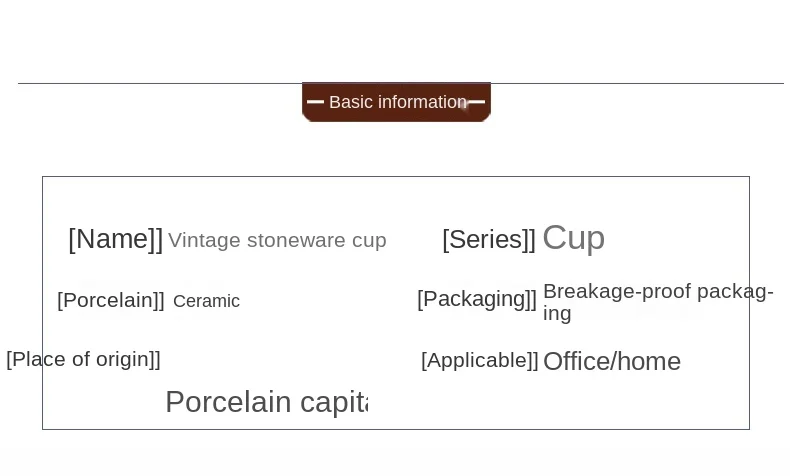Click the Breakage-proof packaging text
Screen dimensions: 790x476
(658, 302)
